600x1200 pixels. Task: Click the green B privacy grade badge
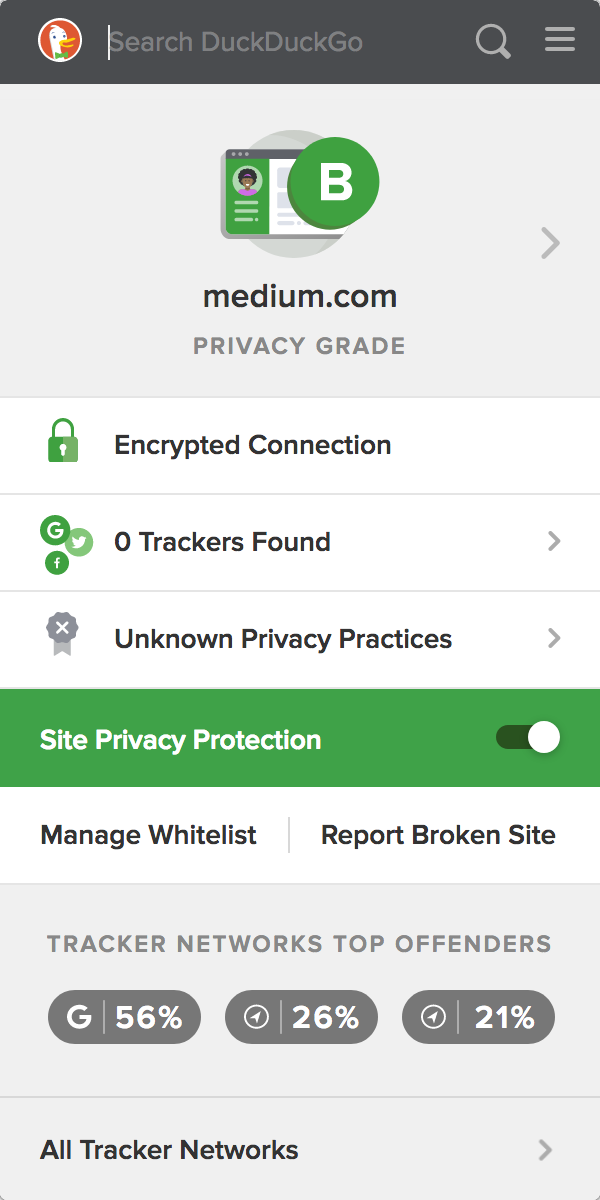334,183
